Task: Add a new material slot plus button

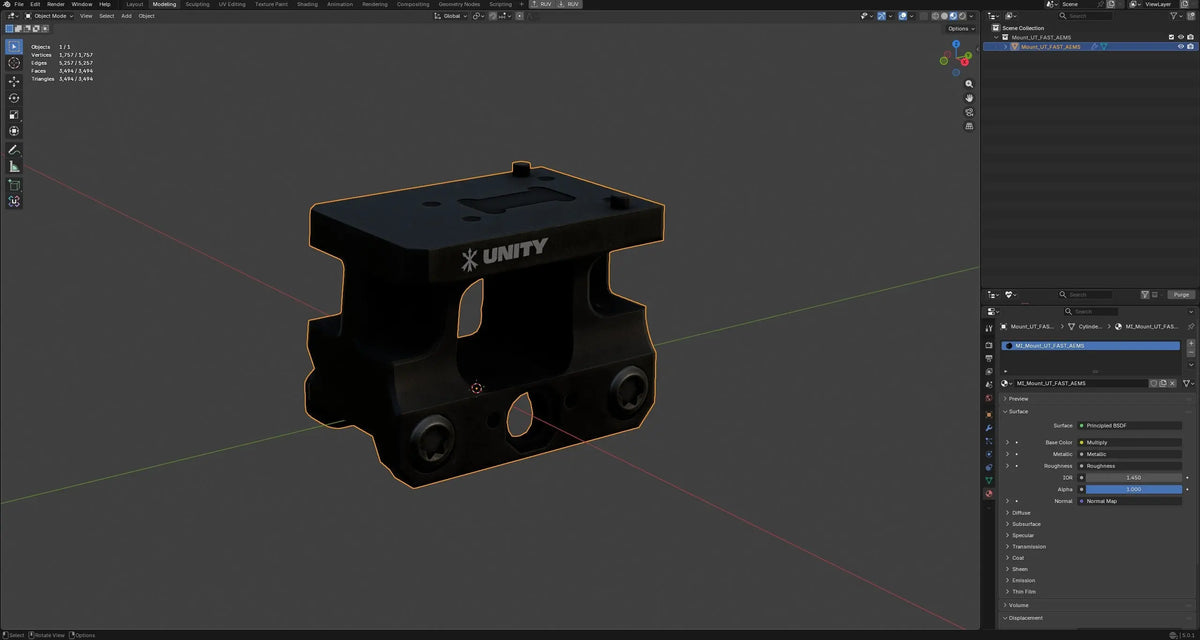Action: pyautogui.click(x=1191, y=343)
